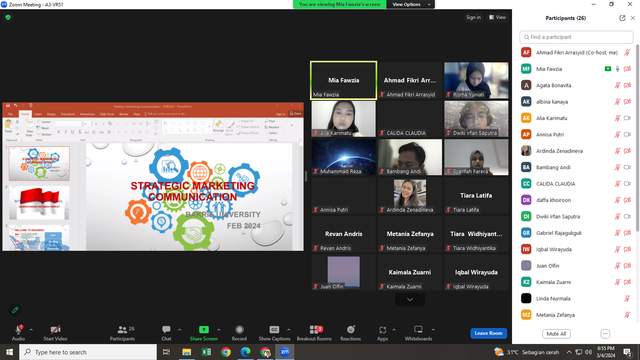Open Excel from the taskbar

[206, 352]
